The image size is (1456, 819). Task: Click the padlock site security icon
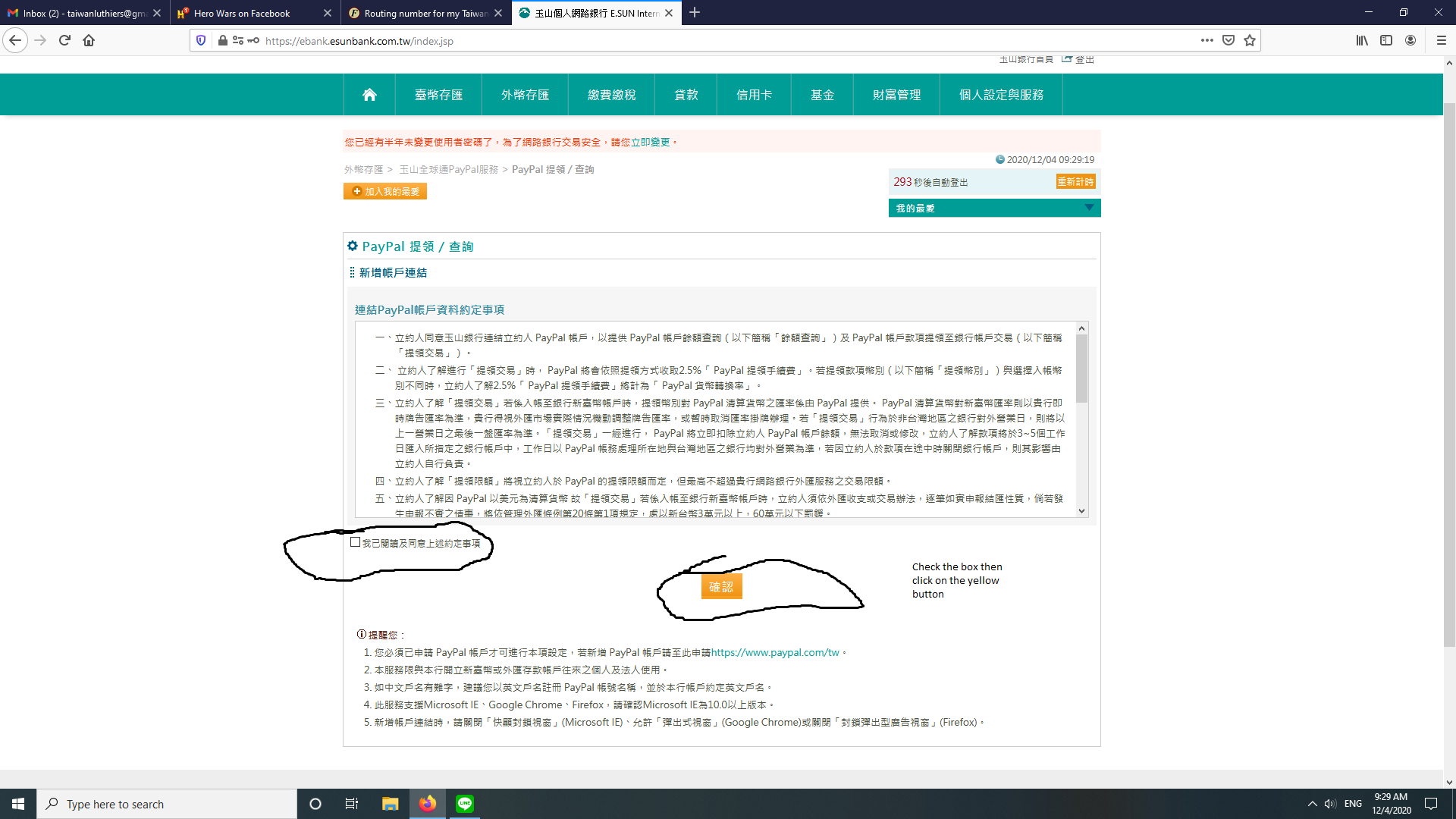[x=222, y=40]
